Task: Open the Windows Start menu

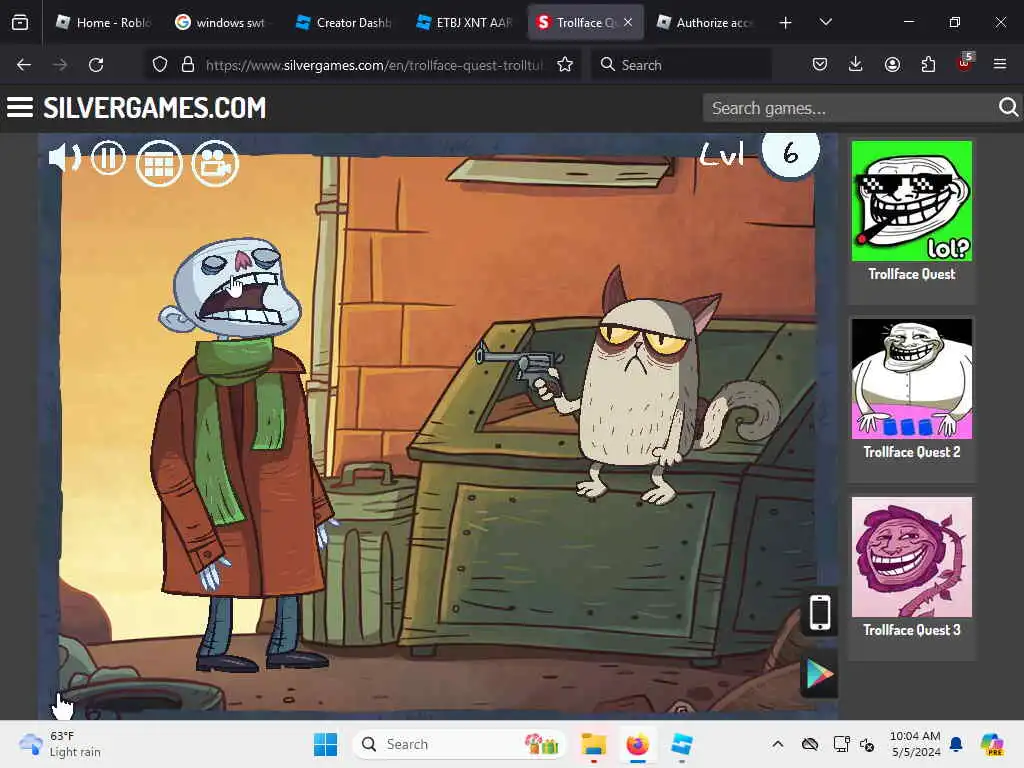Action: coord(325,744)
